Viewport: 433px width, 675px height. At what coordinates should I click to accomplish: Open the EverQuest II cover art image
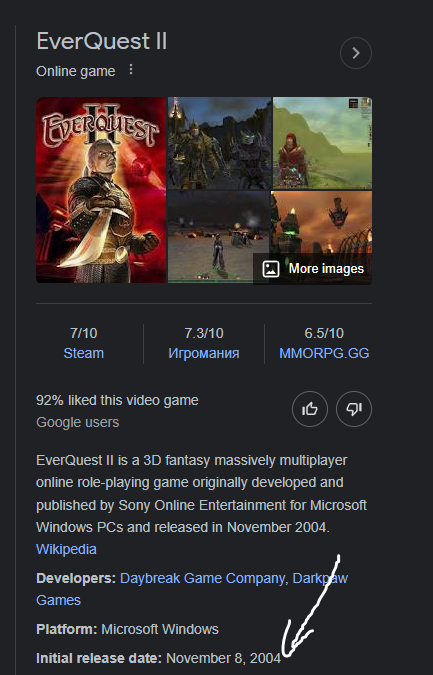tap(101, 190)
